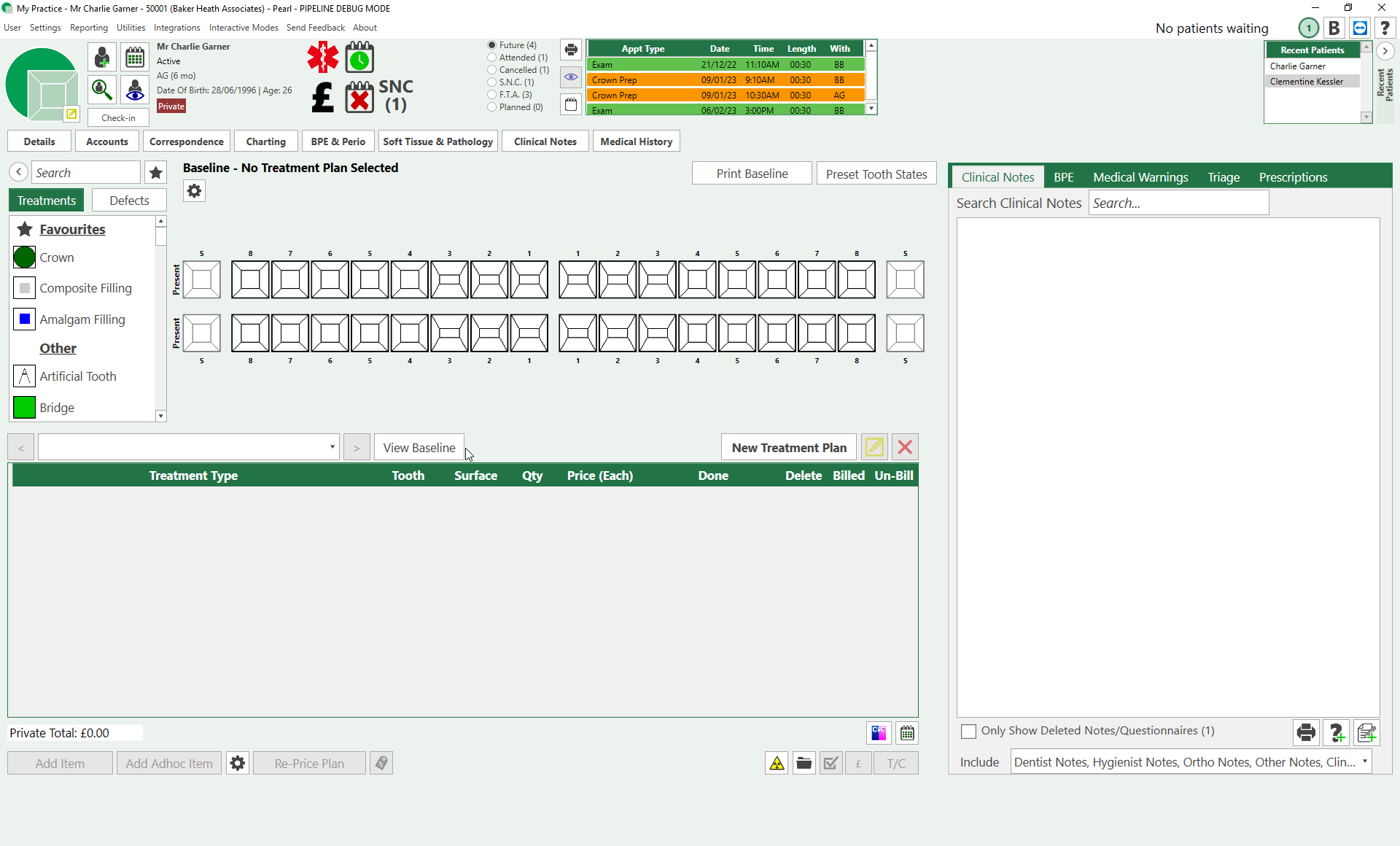The height and width of the screenshot is (846, 1400).
Task: Switch to the Medical Warnings tab
Action: 1140,177
